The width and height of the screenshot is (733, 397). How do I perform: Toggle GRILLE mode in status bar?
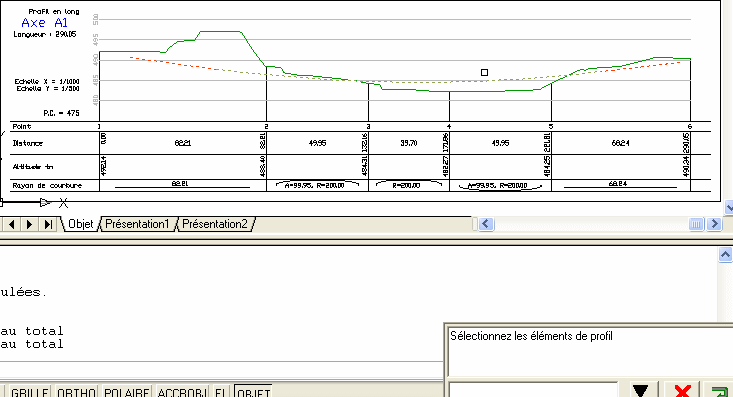click(29, 392)
